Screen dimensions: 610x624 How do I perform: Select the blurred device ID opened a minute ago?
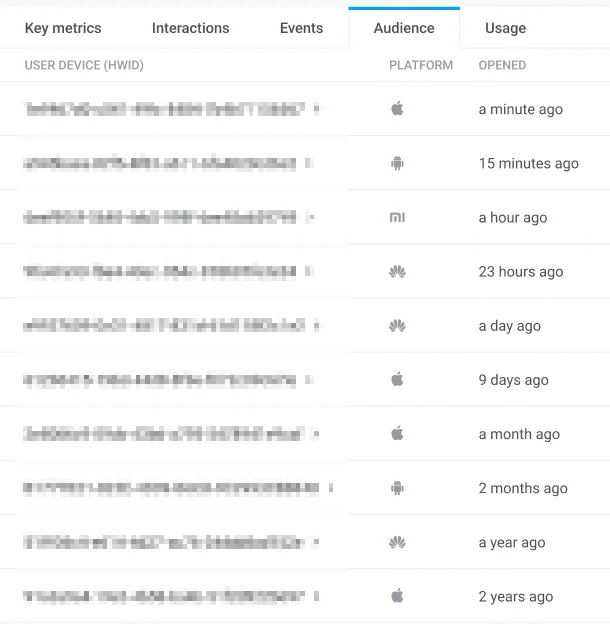[x=165, y=109]
